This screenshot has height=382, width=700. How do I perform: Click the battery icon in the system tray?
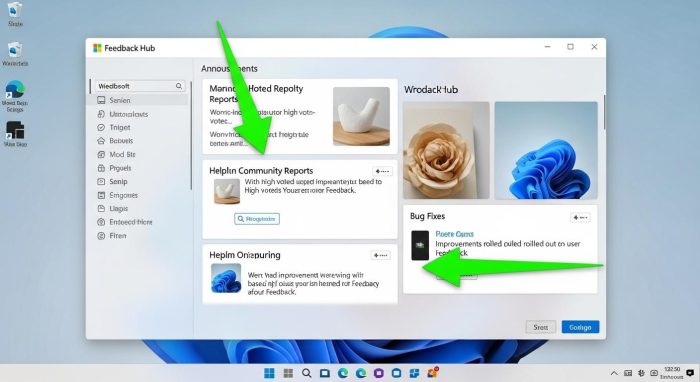pyautogui.click(x=654, y=373)
